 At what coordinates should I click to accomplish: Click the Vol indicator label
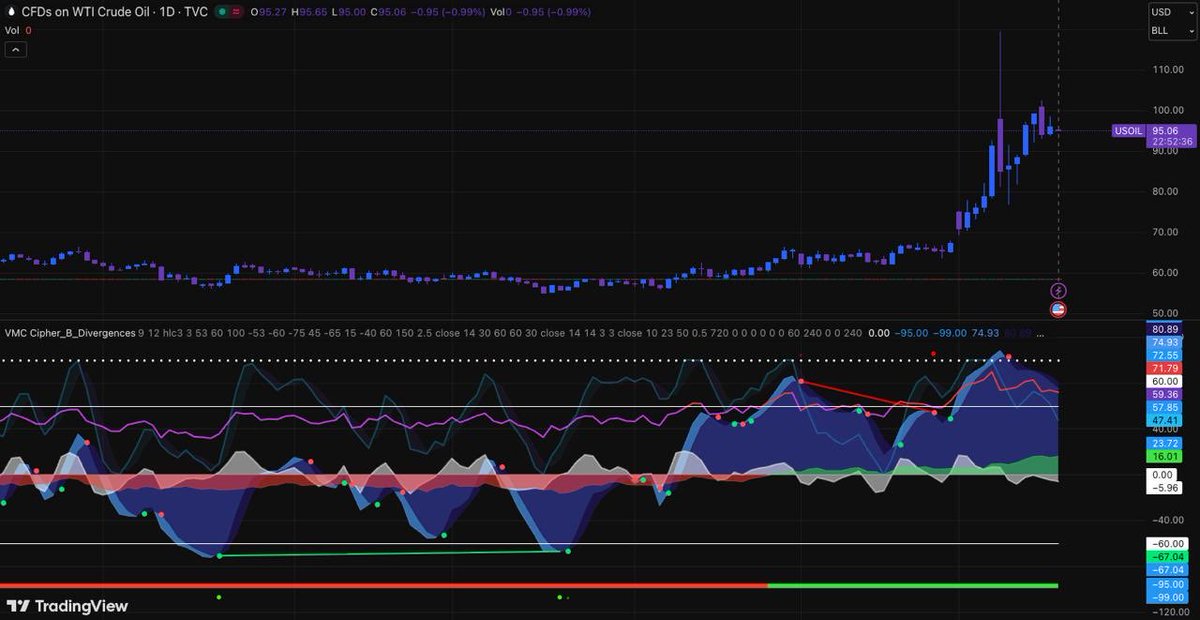[x=12, y=31]
